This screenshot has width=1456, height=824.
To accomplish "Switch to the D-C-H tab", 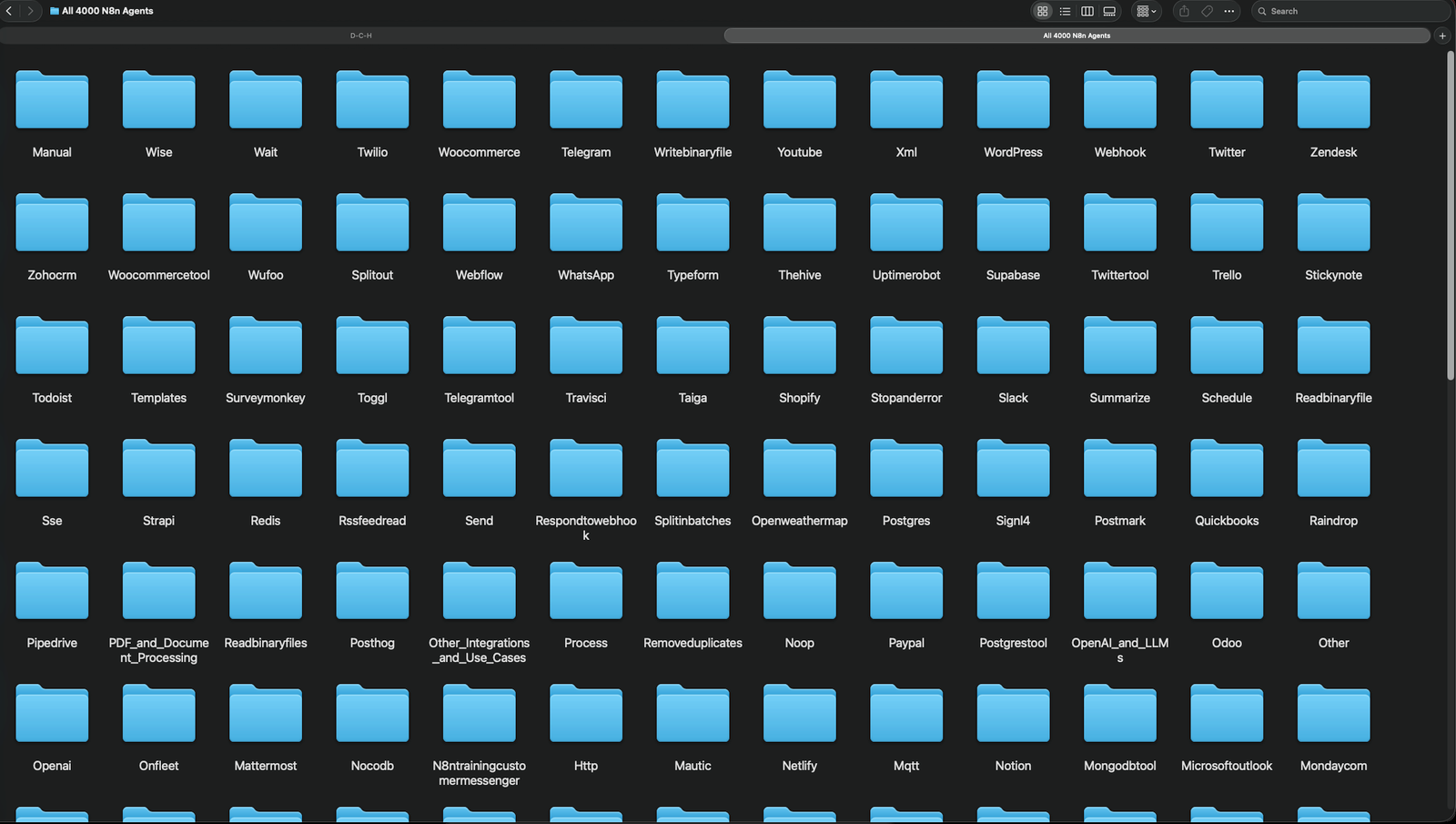I will (x=361, y=36).
